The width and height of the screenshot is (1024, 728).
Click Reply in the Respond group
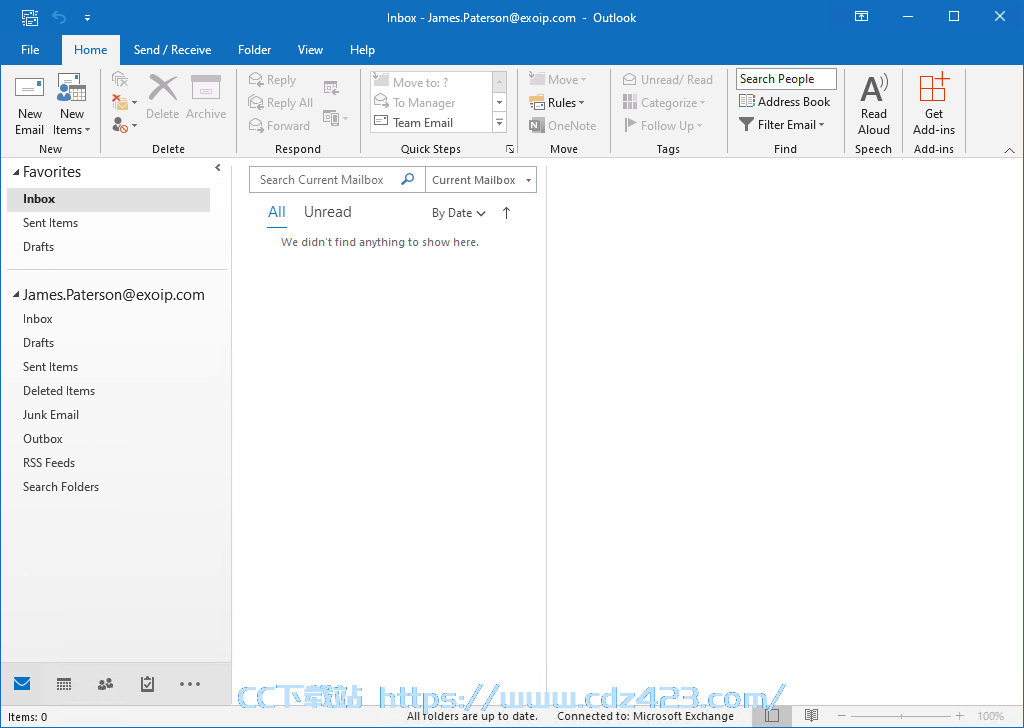272,80
